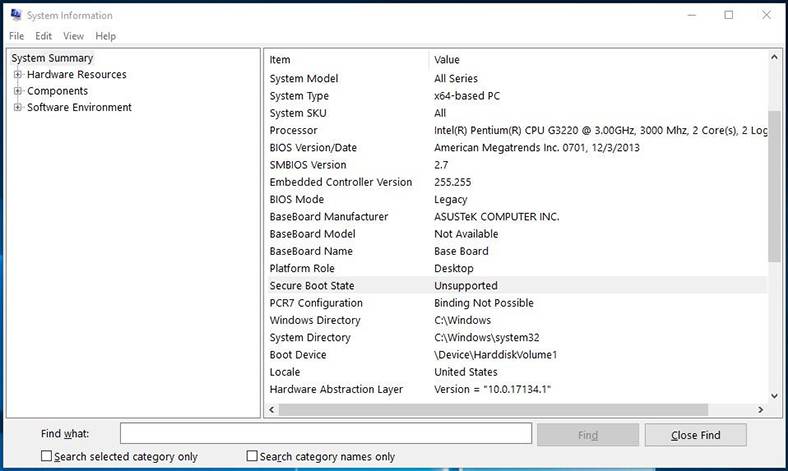The width and height of the screenshot is (788, 471).
Task: Select the Platform Role row
Action: [x=517, y=268]
